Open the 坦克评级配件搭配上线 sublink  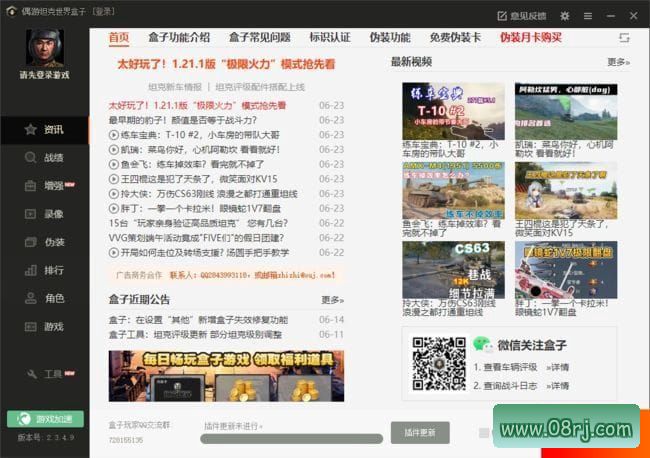(x=260, y=87)
